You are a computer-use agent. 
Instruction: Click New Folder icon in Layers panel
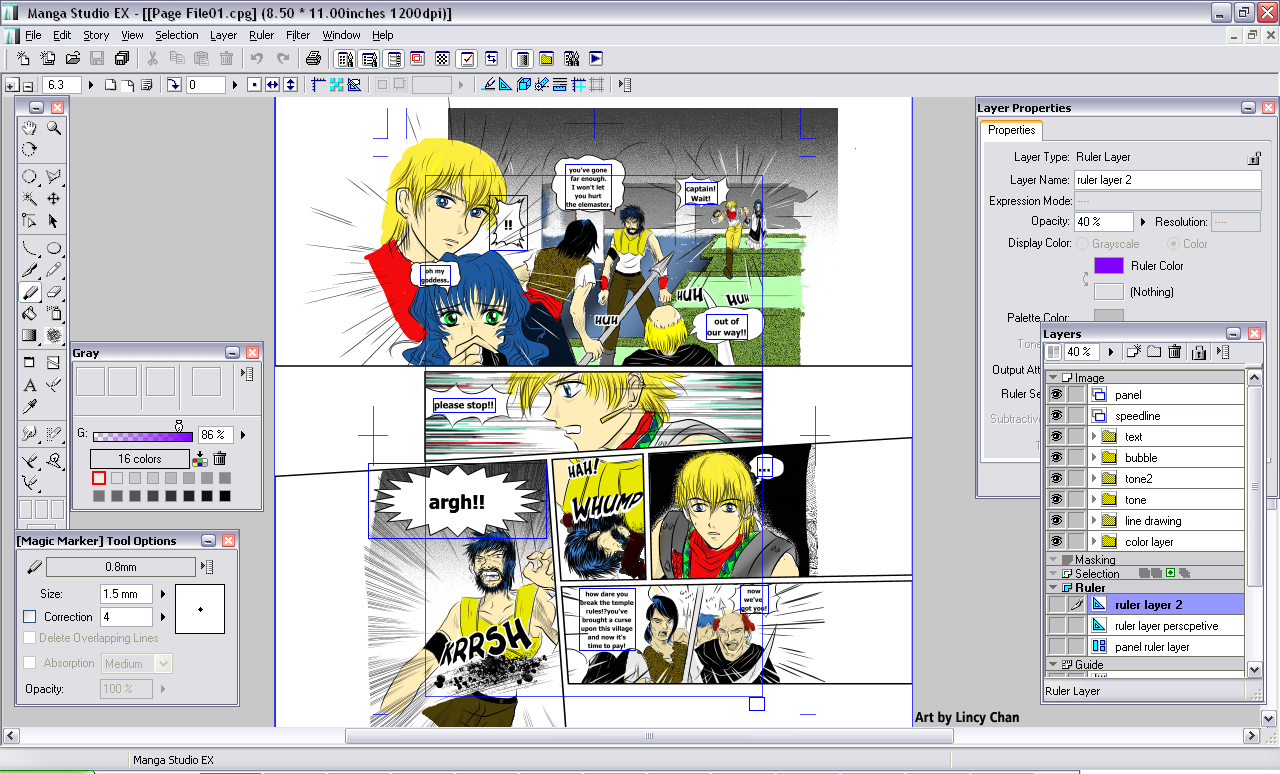tap(1154, 352)
